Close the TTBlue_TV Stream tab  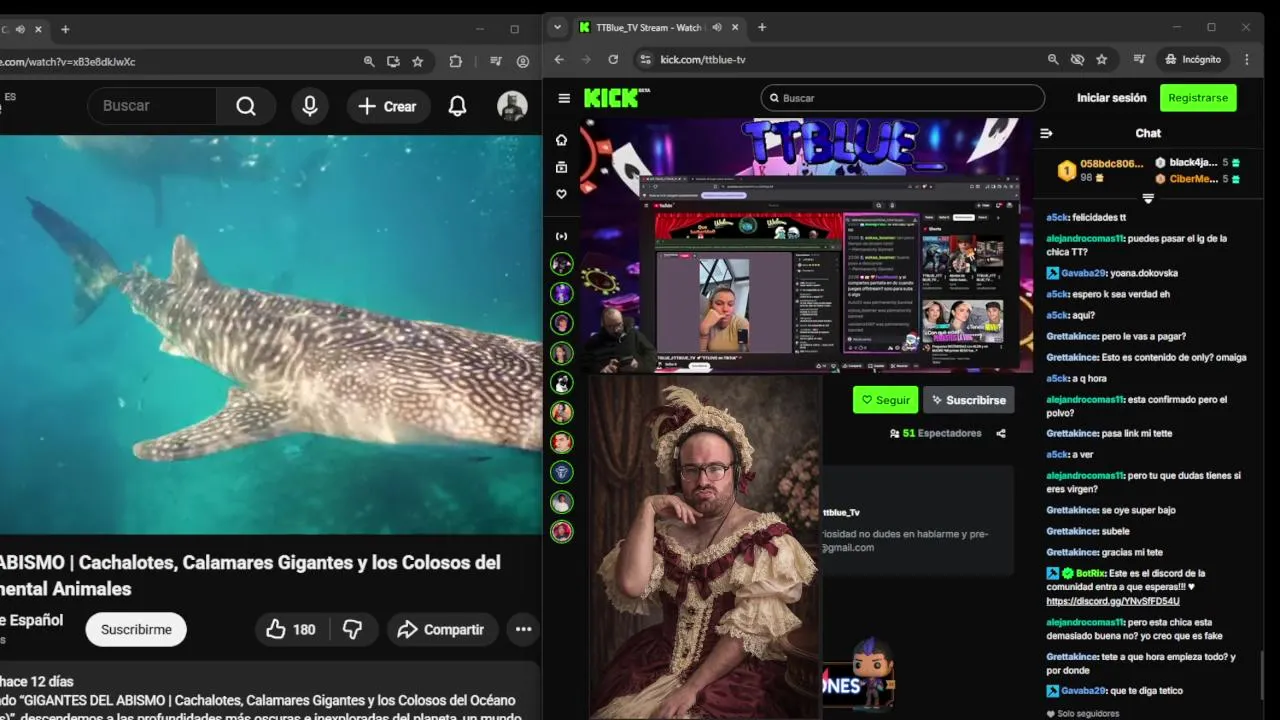pos(733,28)
